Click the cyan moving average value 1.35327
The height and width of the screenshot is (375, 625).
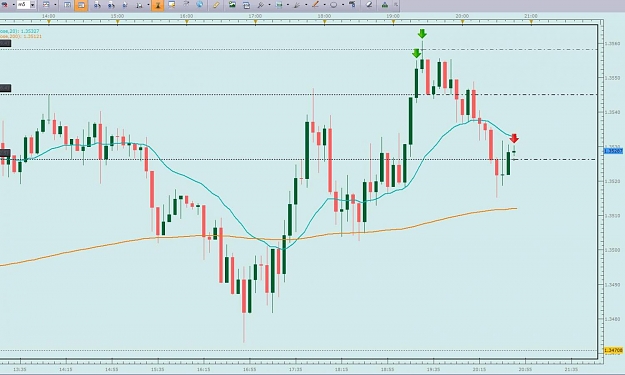[31, 31]
